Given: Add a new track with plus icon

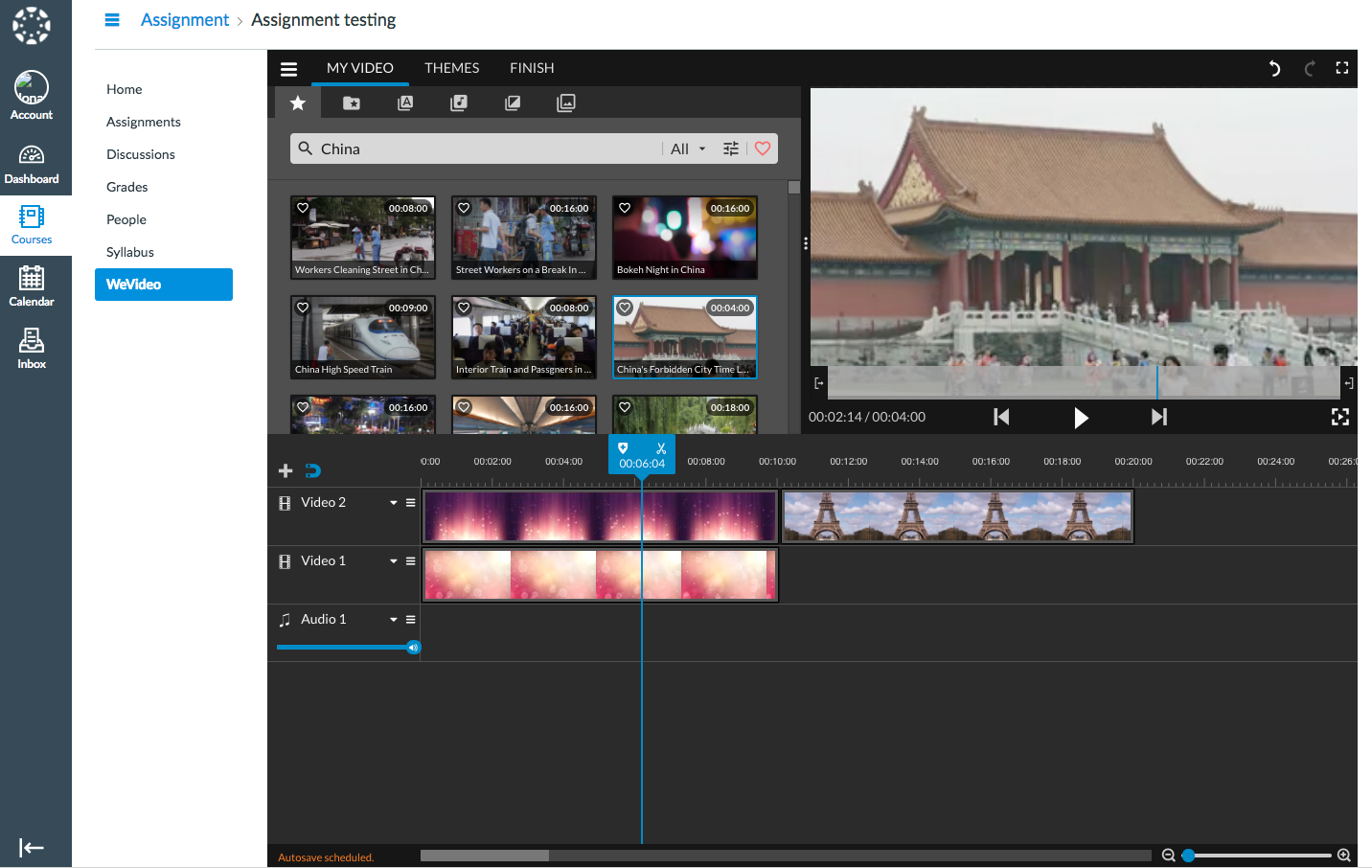Looking at the screenshot, I should pos(286,470).
